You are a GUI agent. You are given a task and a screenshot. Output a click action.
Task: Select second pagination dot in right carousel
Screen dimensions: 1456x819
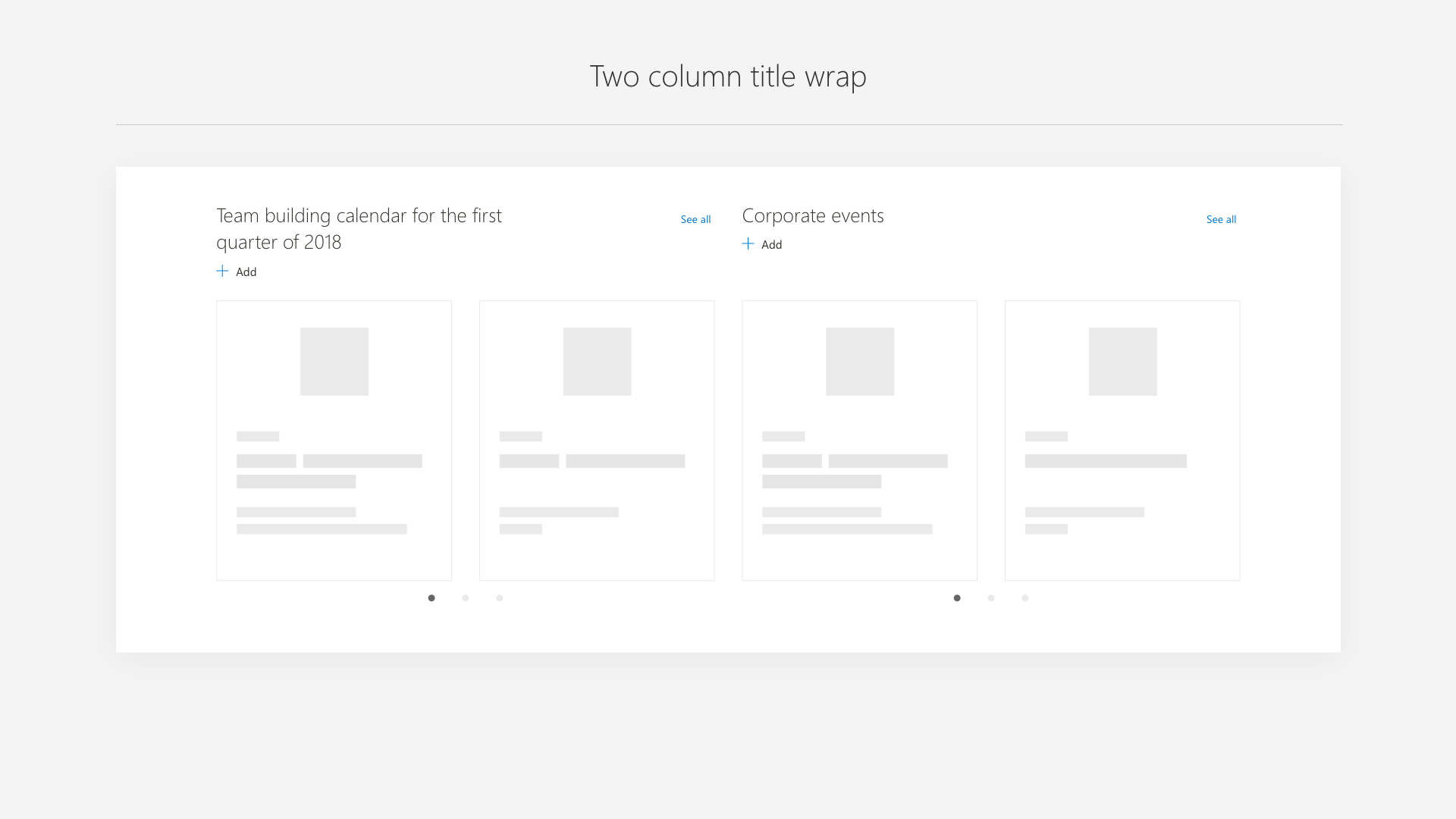[991, 598]
